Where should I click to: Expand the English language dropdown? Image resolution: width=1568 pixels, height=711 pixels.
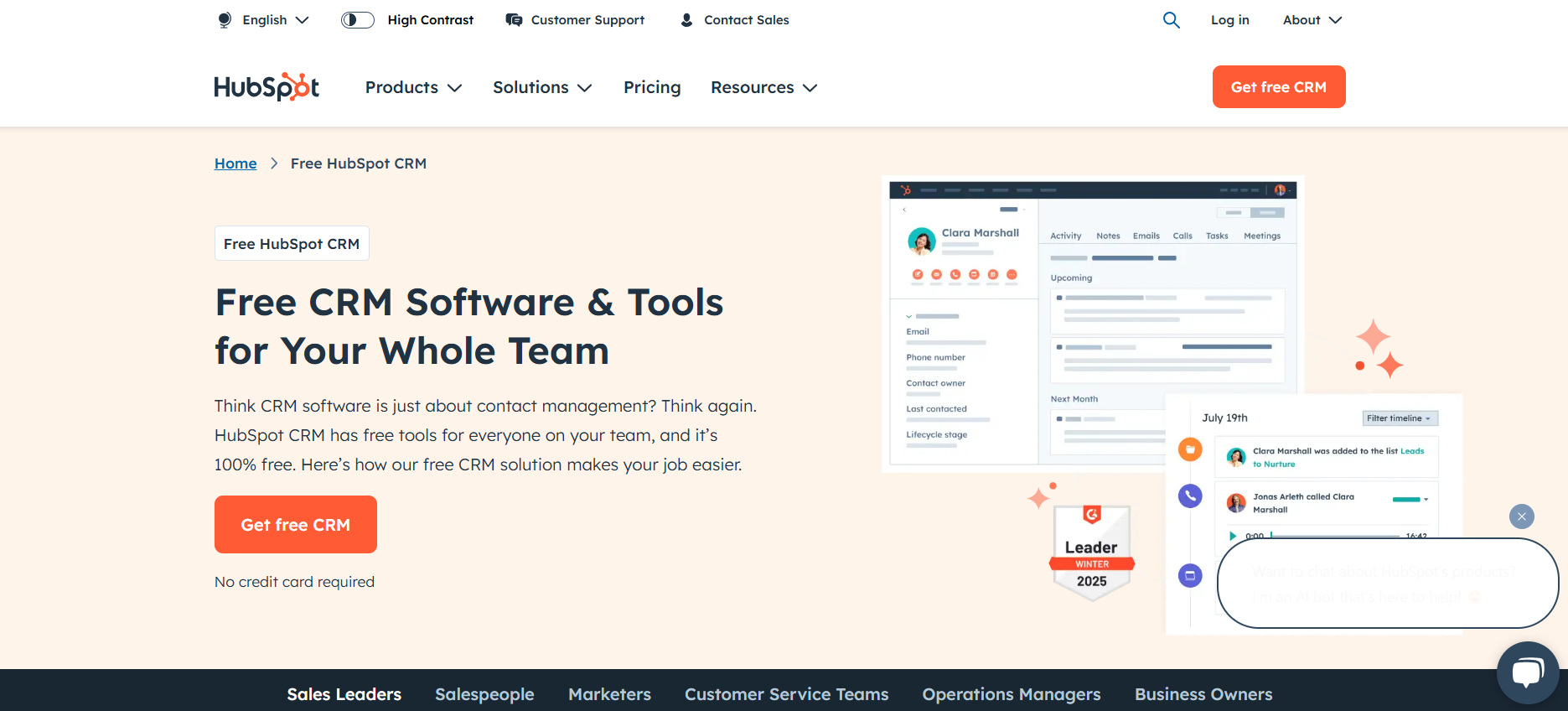pos(276,20)
